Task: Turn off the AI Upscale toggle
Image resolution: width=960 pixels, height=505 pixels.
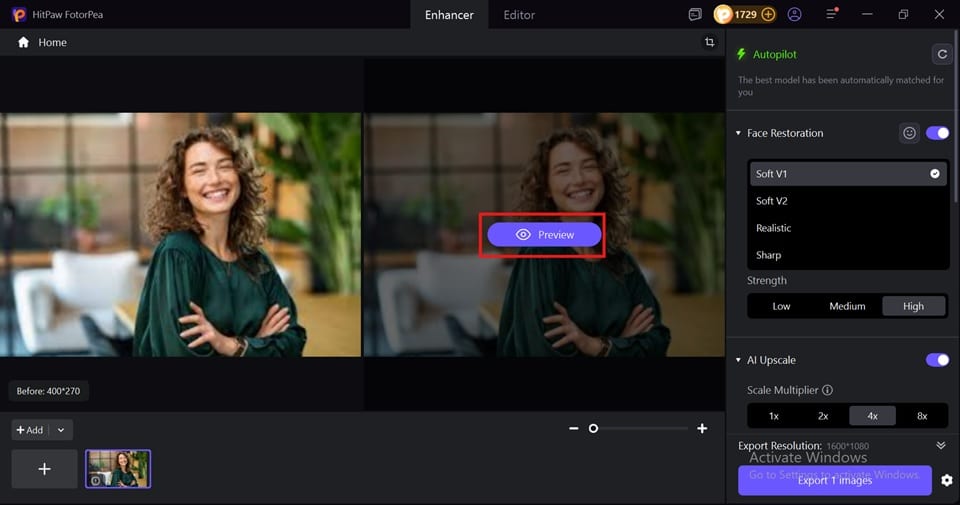Action: tap(937, 360)
